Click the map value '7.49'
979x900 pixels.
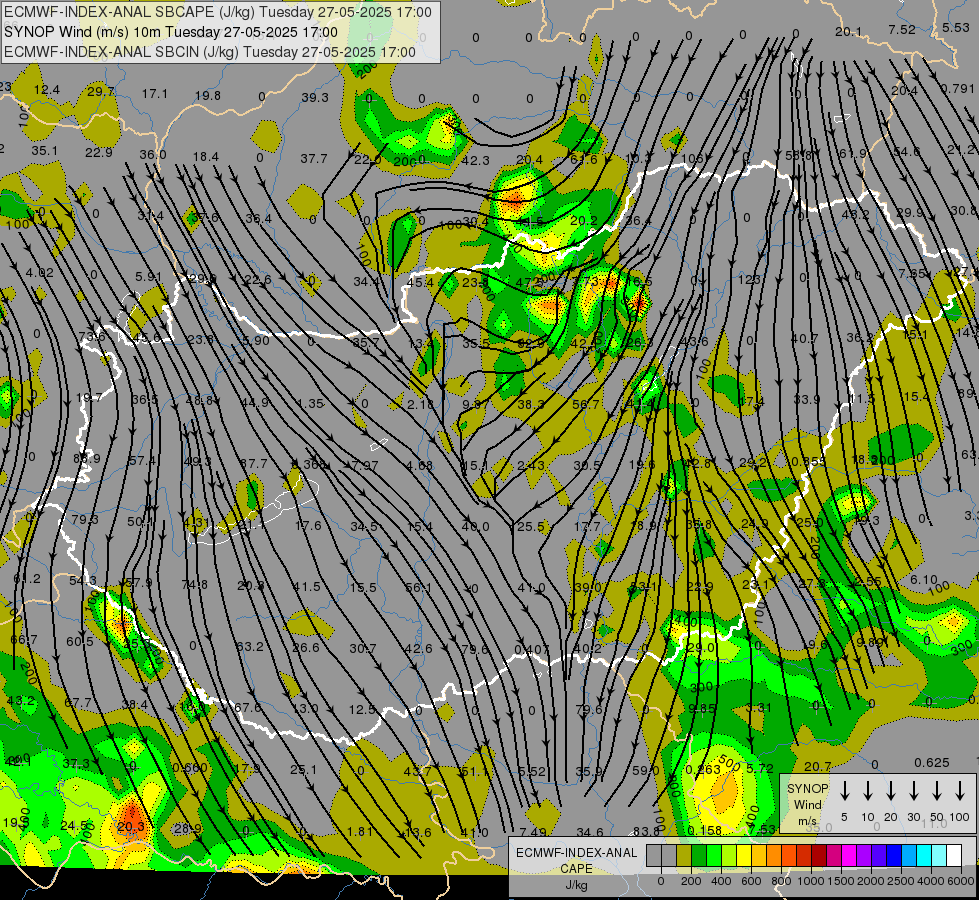point(533,832)
